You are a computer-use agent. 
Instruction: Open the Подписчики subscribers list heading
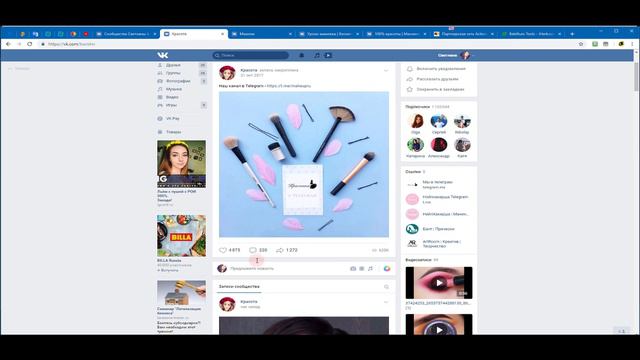[418, 107]
